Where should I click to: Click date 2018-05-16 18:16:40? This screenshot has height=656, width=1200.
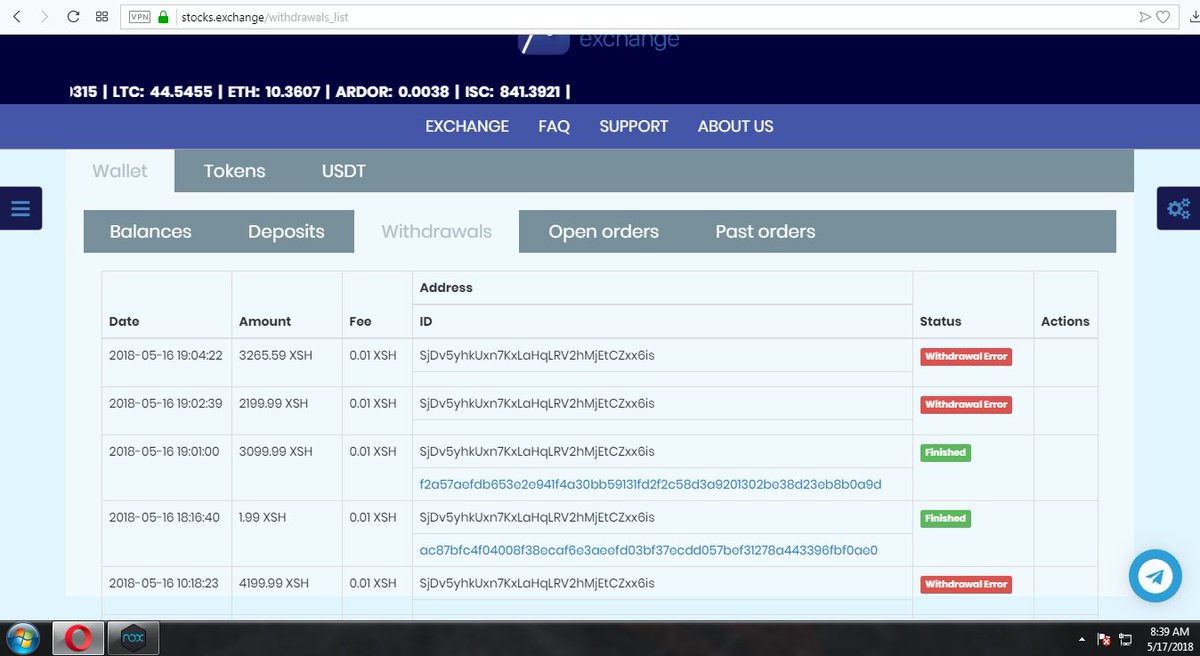tap(165, 518)
